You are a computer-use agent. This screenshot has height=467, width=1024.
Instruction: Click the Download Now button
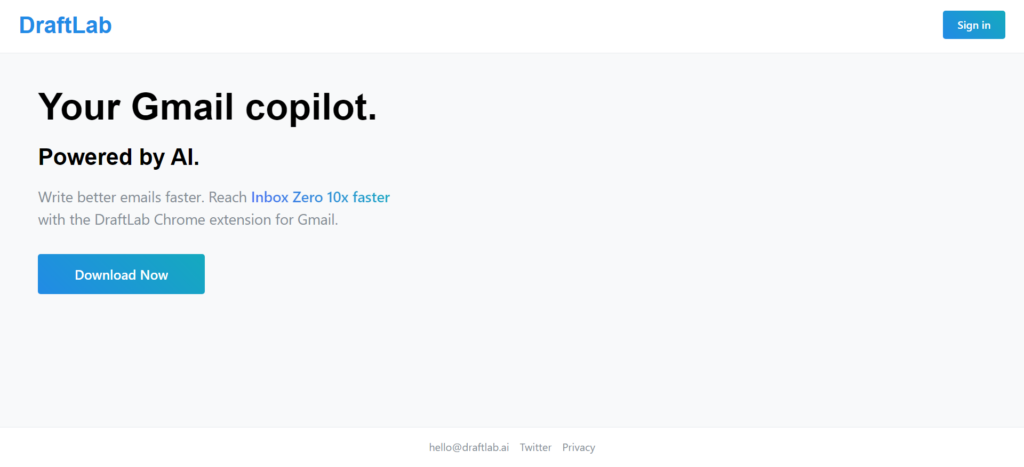(121, 274)
